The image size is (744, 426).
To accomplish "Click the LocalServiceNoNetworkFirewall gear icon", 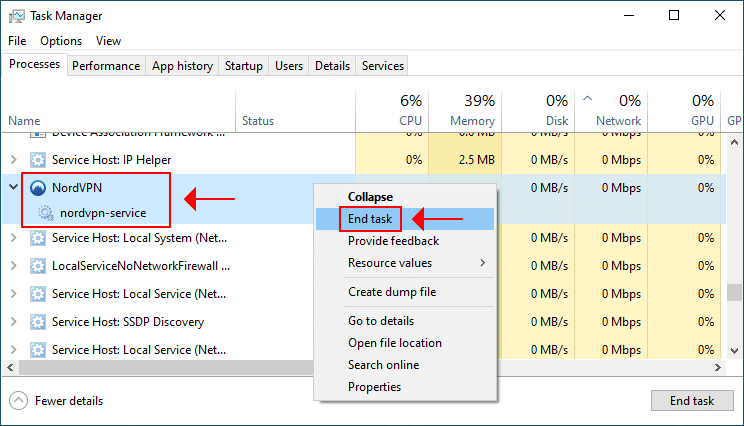I will 39,266.
